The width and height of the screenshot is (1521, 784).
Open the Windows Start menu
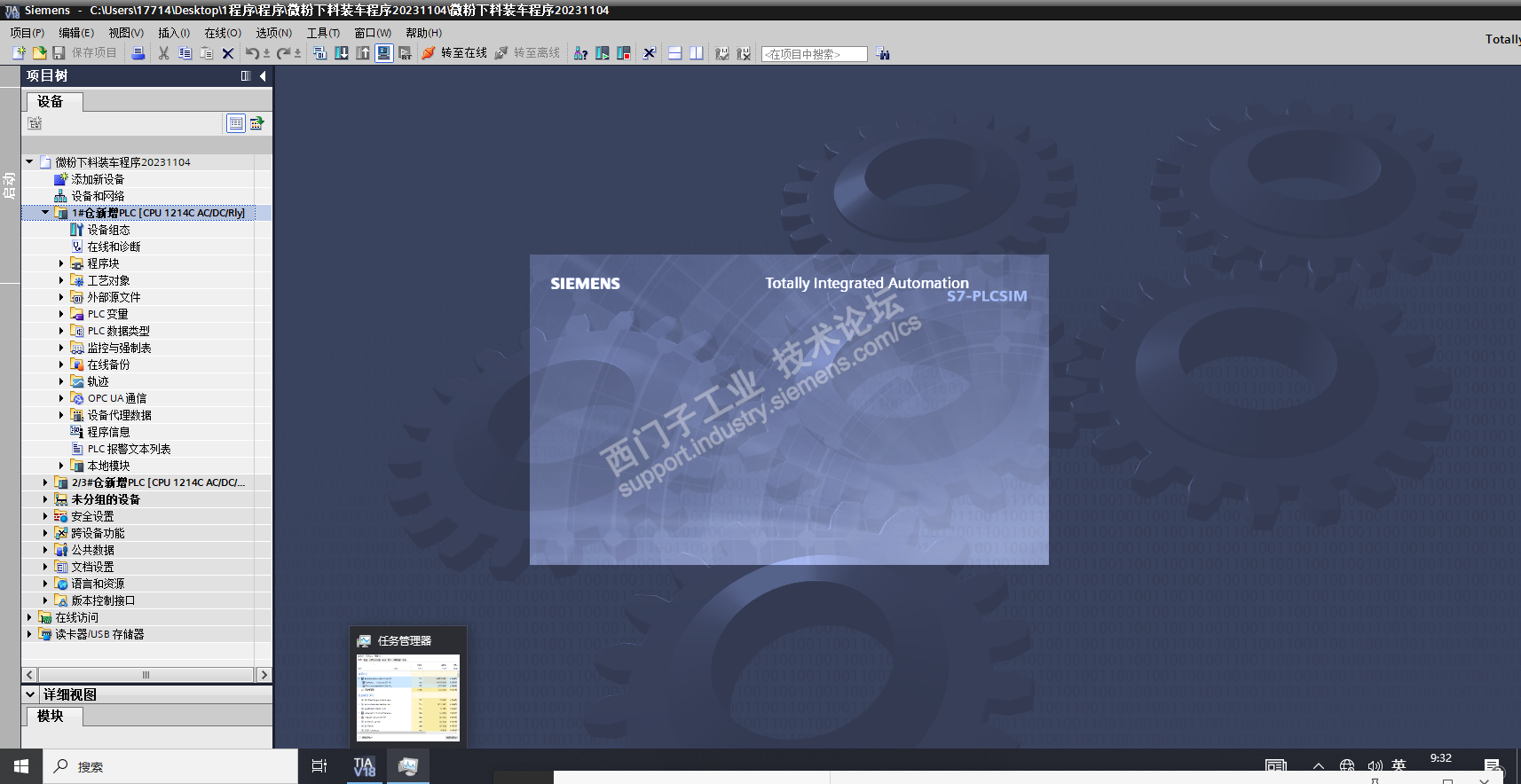click(x=21, y=766)
